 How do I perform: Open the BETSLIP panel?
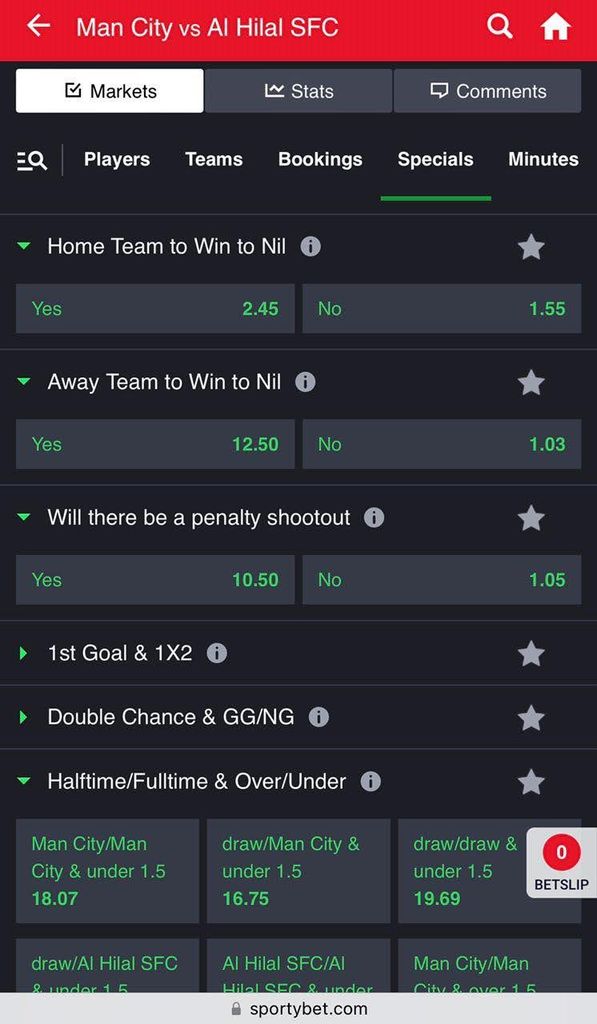[x=561, y=861]
